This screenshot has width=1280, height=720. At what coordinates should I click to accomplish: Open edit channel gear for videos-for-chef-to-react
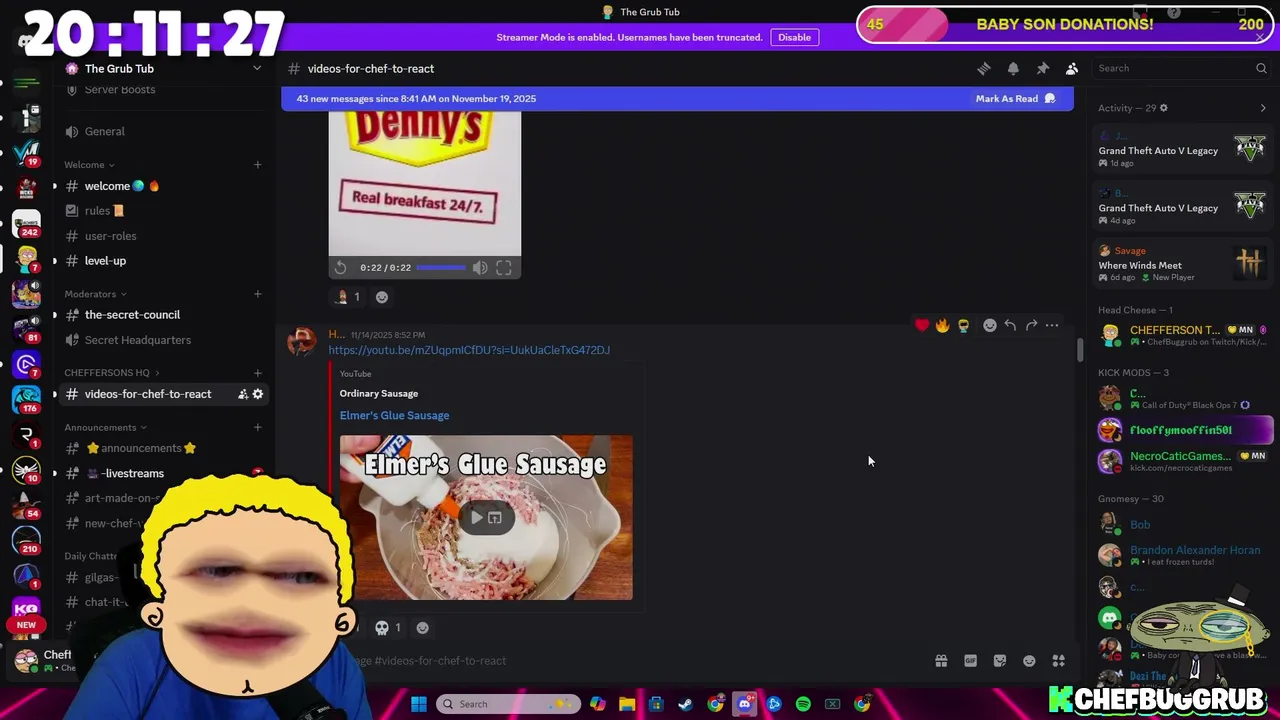pos(258,394)
